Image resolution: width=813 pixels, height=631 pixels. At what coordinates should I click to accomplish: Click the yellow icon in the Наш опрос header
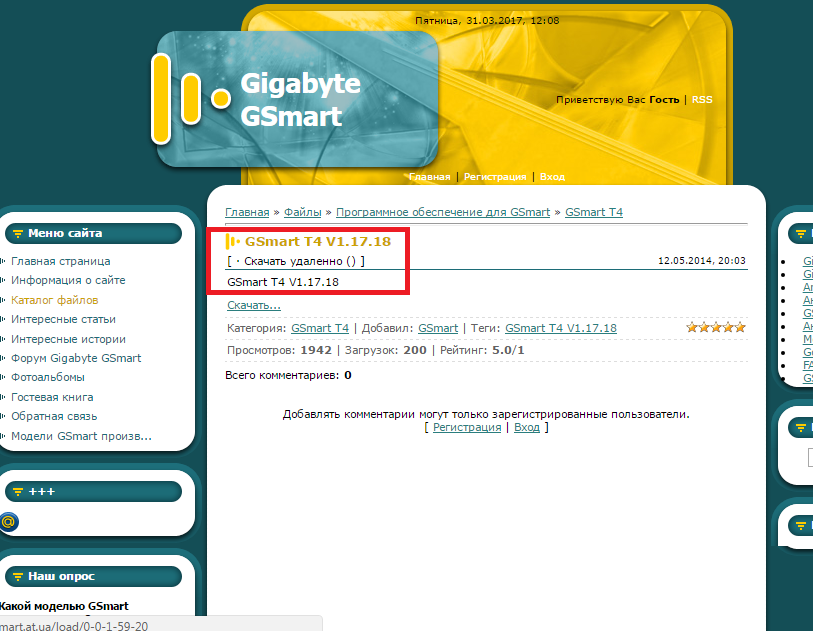(x=17, y=577)
